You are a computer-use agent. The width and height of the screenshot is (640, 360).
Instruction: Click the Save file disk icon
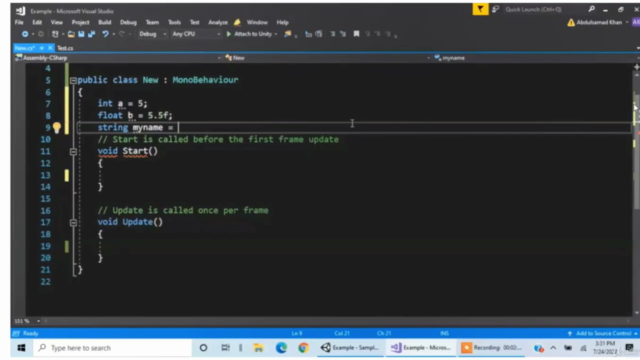point(81,34)
